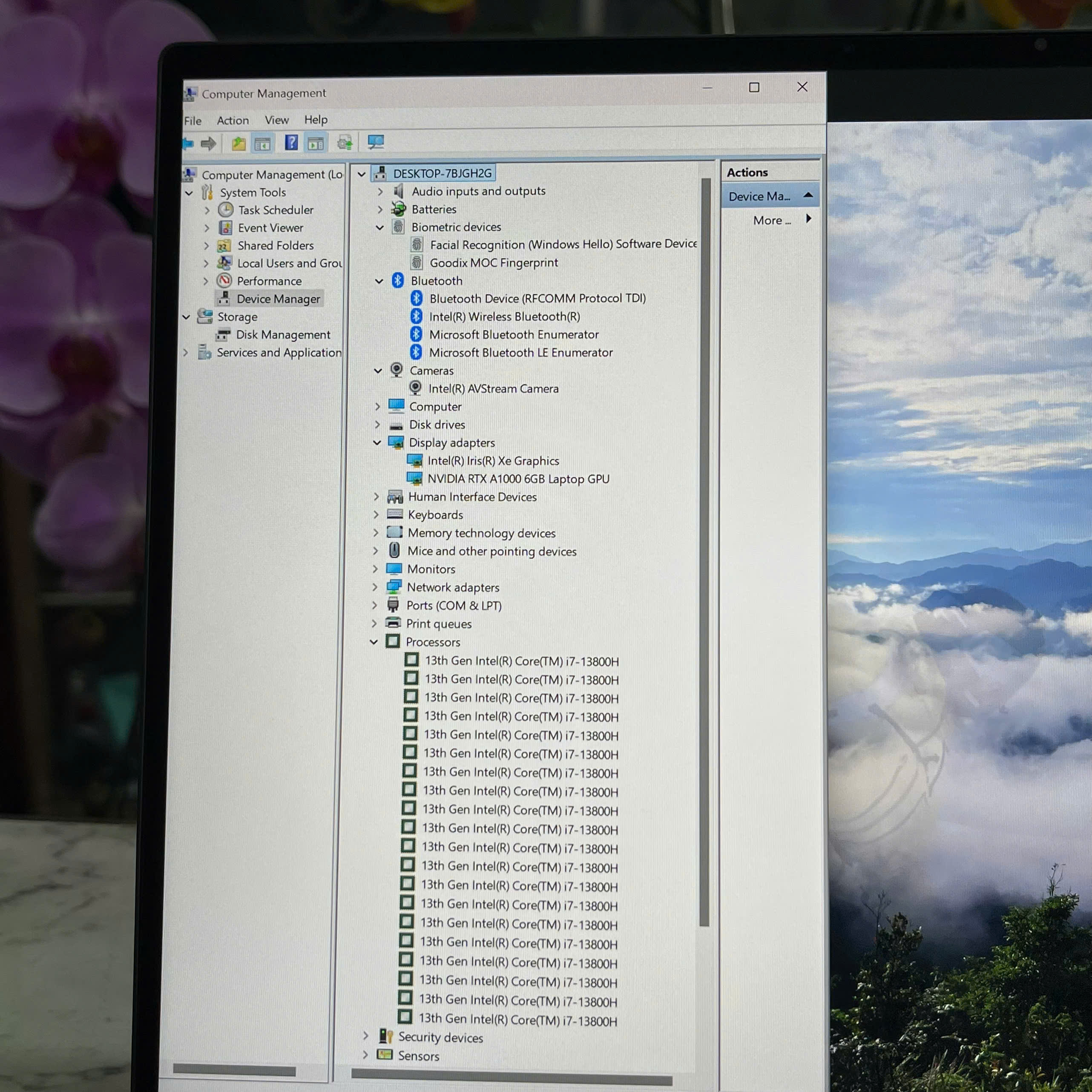
Task: Click the NVIDIA RTX A1000 GPU icon
Action: [x=415, y=478]
